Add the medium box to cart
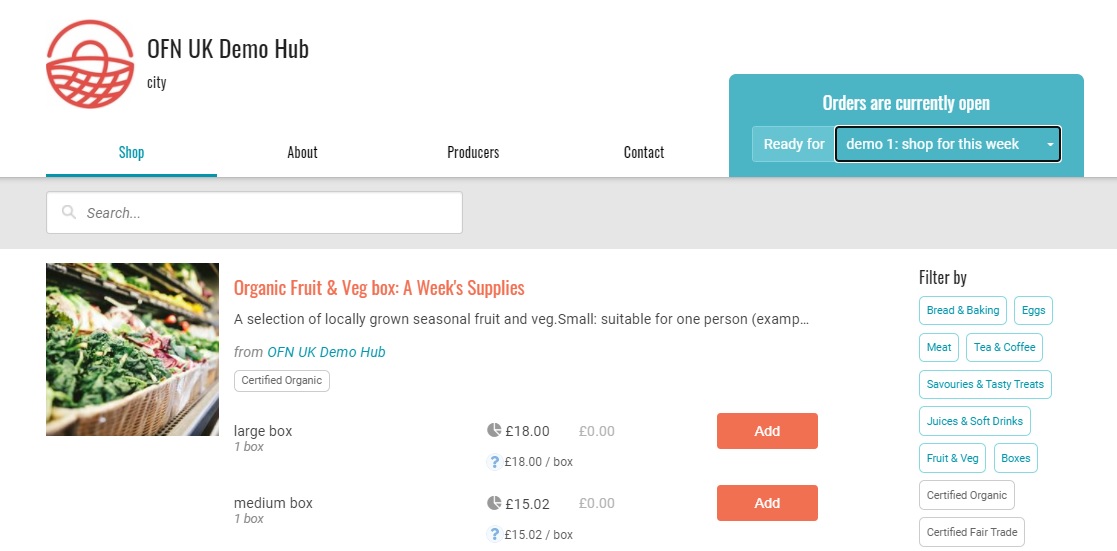The width and height of the screenshot is (1117, 551). [767, 503]
